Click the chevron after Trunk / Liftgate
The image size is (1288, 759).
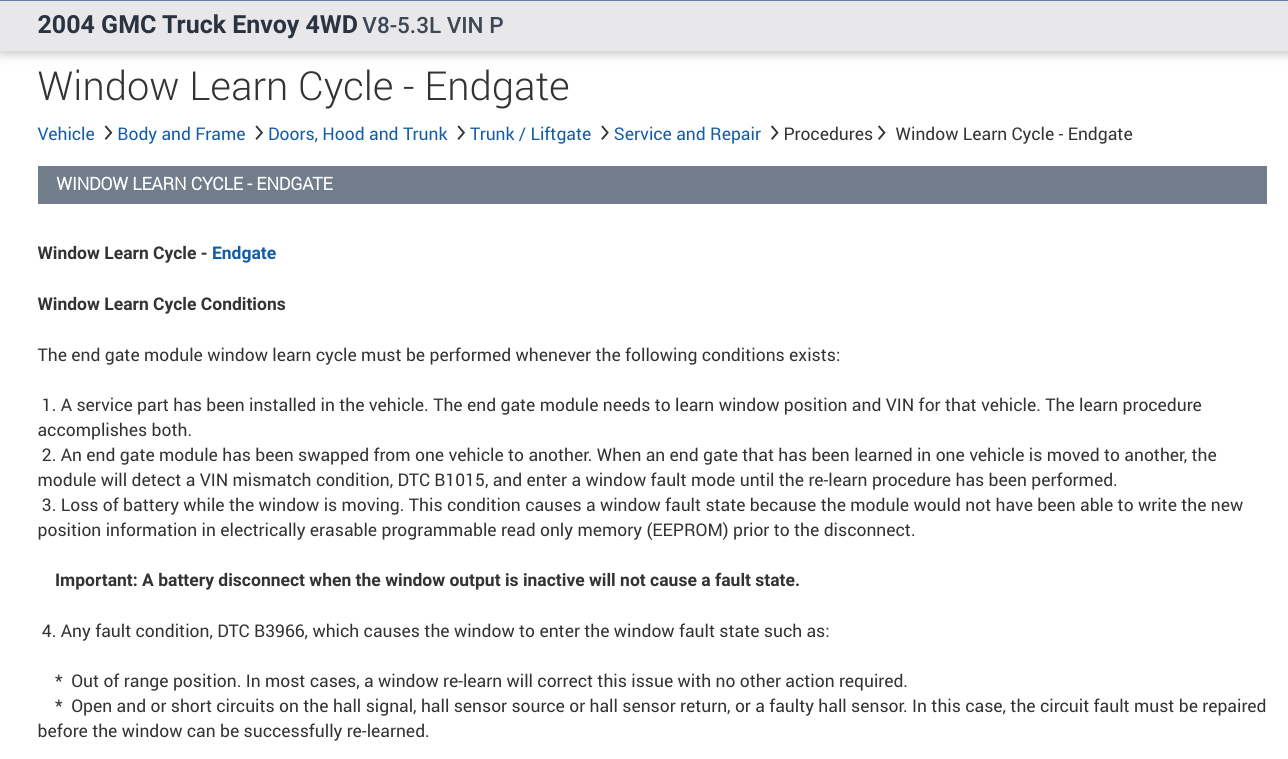coord(604,133)
